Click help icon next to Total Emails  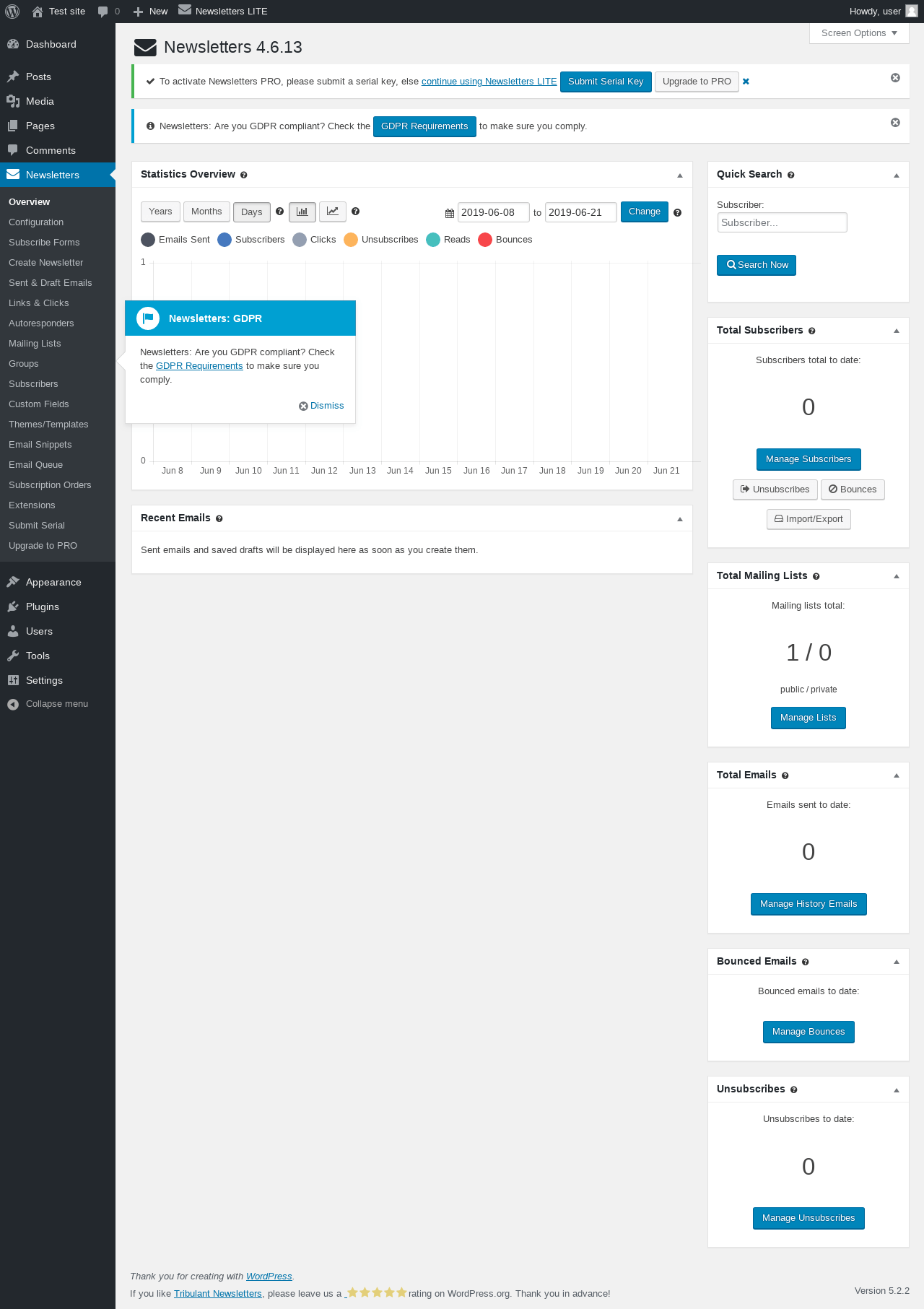pyautogui.click(x=785, y=775)
